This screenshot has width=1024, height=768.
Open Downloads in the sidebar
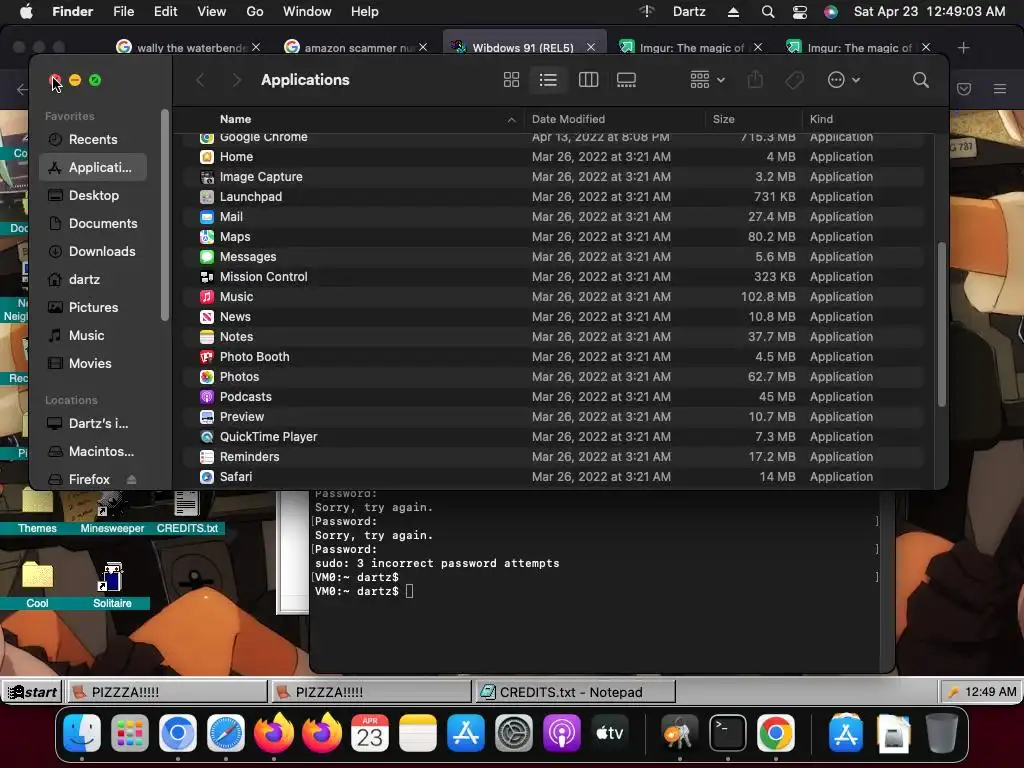93,251
